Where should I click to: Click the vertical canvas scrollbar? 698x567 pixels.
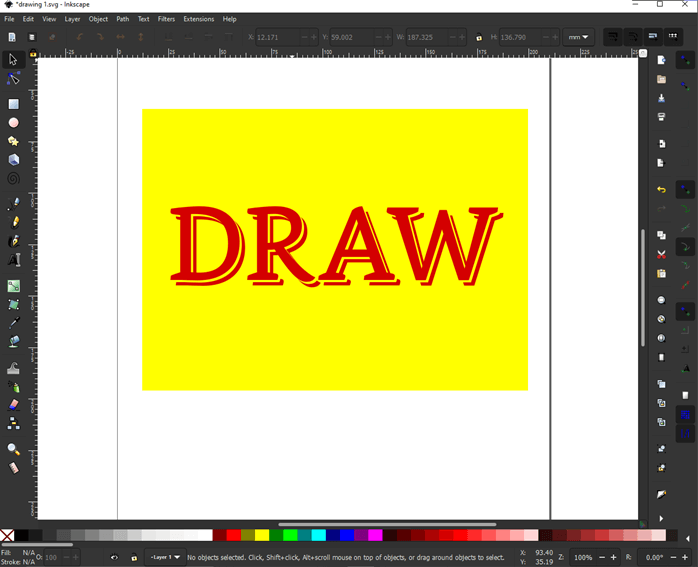(x=643, y=287)
